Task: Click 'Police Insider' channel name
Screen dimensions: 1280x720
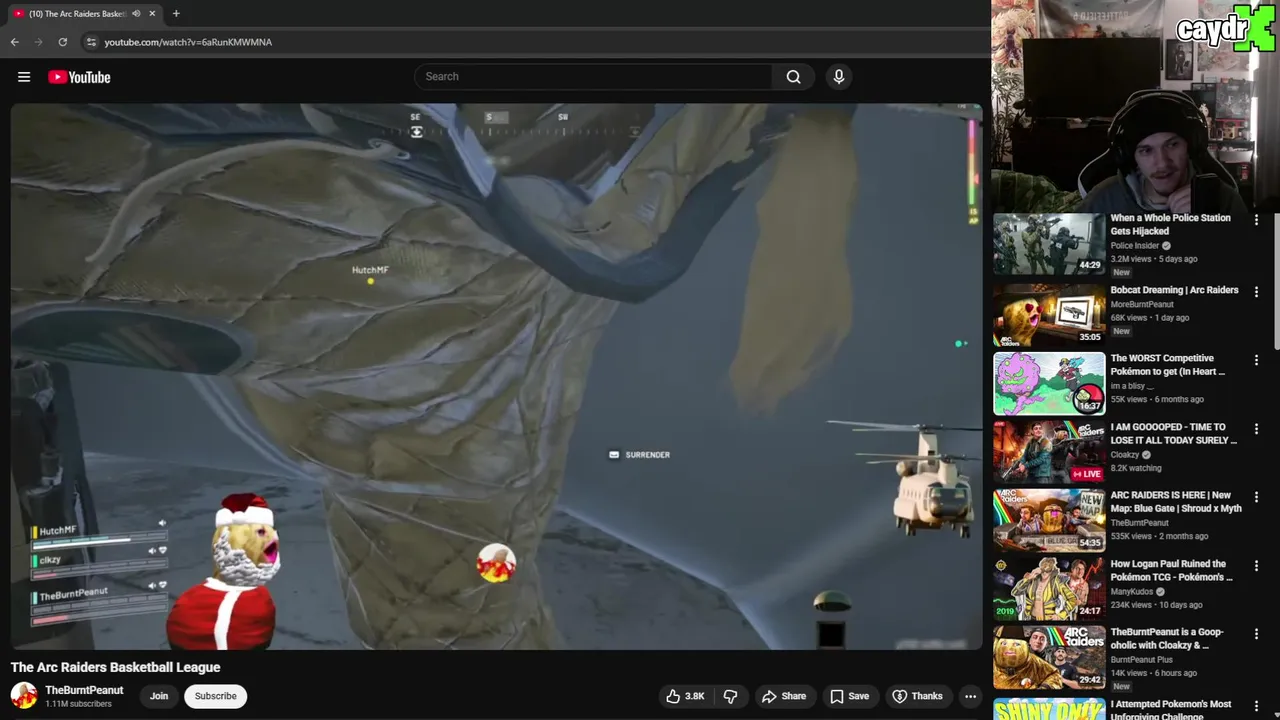Action: pyautogui.click(x=1135, y=245)
